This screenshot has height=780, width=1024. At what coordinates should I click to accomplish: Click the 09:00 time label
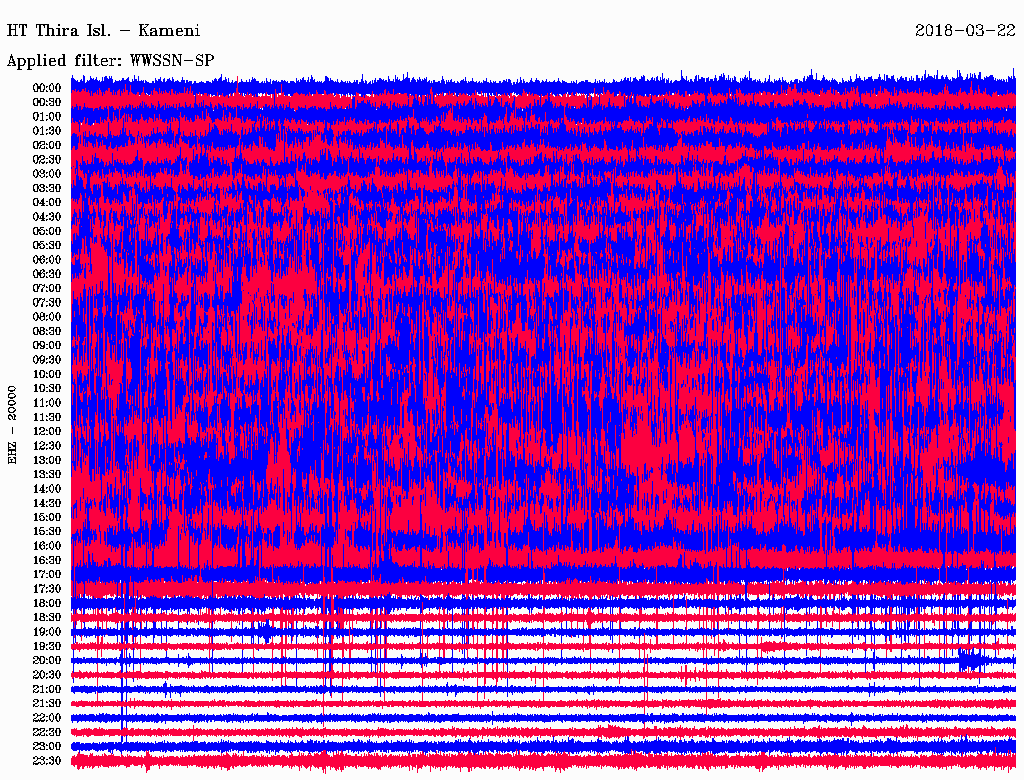pos(47,346)
